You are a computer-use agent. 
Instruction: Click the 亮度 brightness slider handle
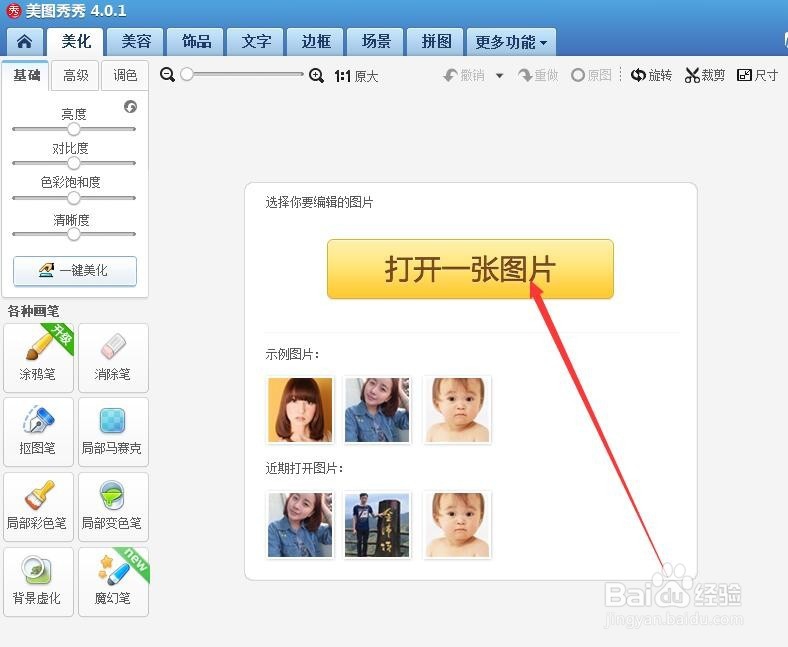point(74,129)
